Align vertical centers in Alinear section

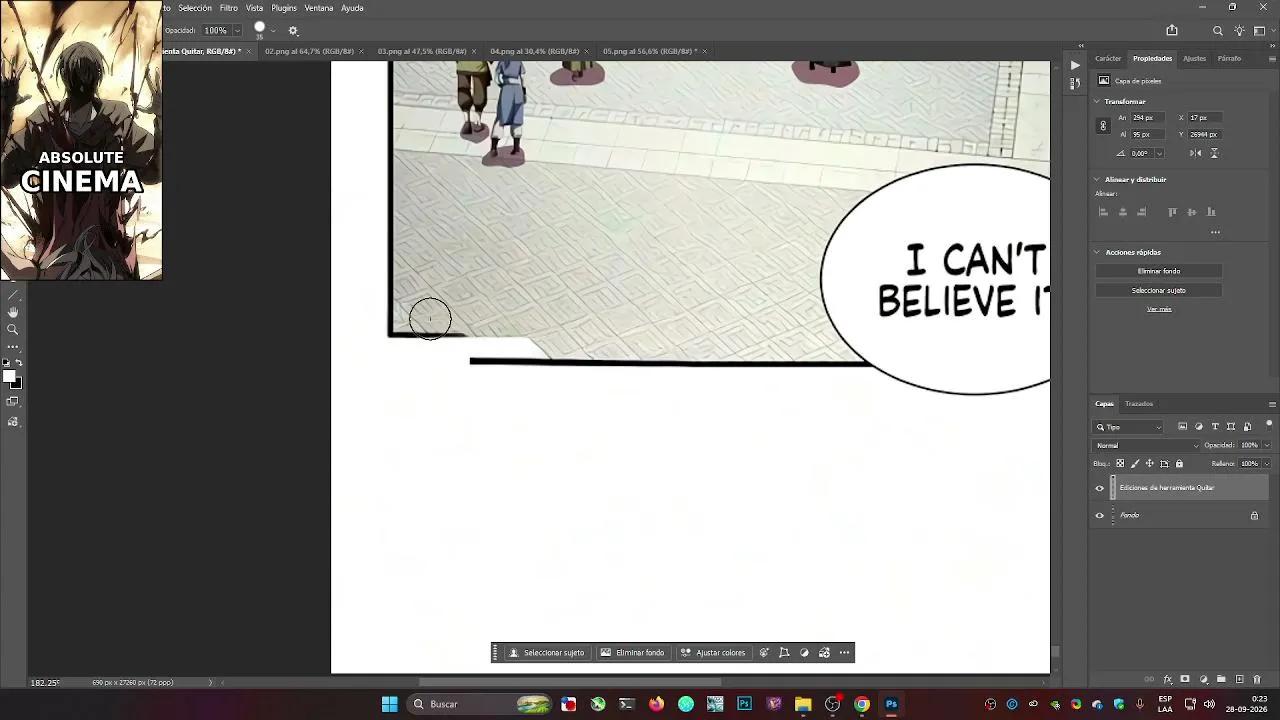1192,212
